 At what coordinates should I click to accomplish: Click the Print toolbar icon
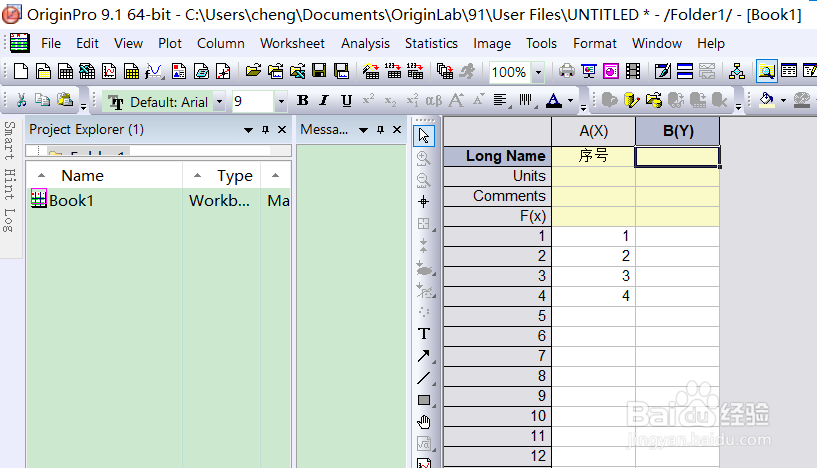tap(566, 71)
